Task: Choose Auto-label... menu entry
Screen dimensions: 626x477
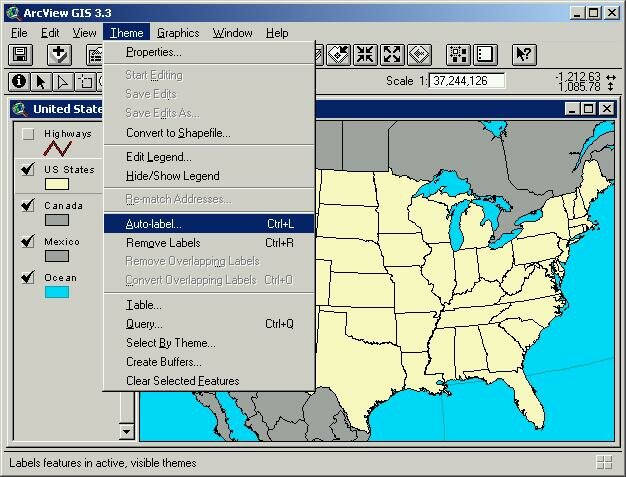Action: (x=209, y=224)
